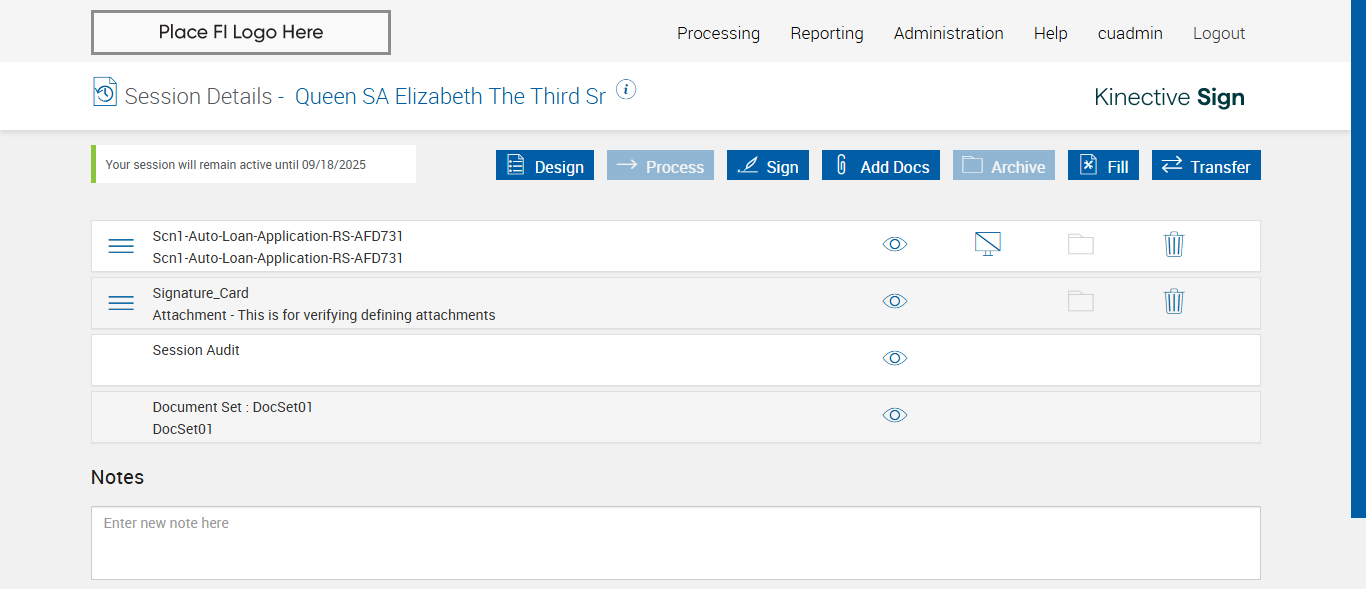Screen dimensions: 1366x589
Task: Open the Administration menu
Action: coord(948,33)
